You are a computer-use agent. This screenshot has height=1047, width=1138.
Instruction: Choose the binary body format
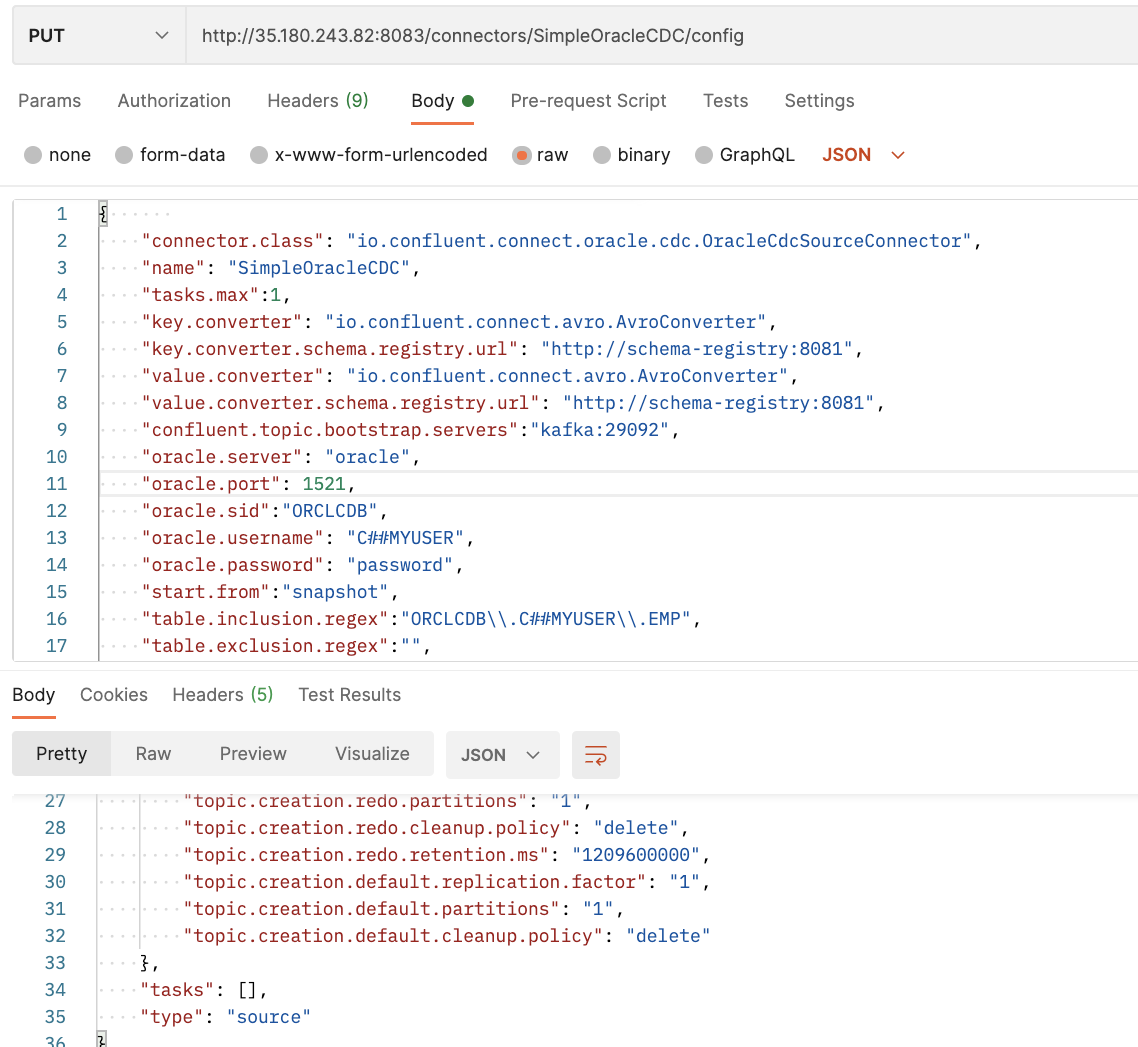(x=632, y=155)
